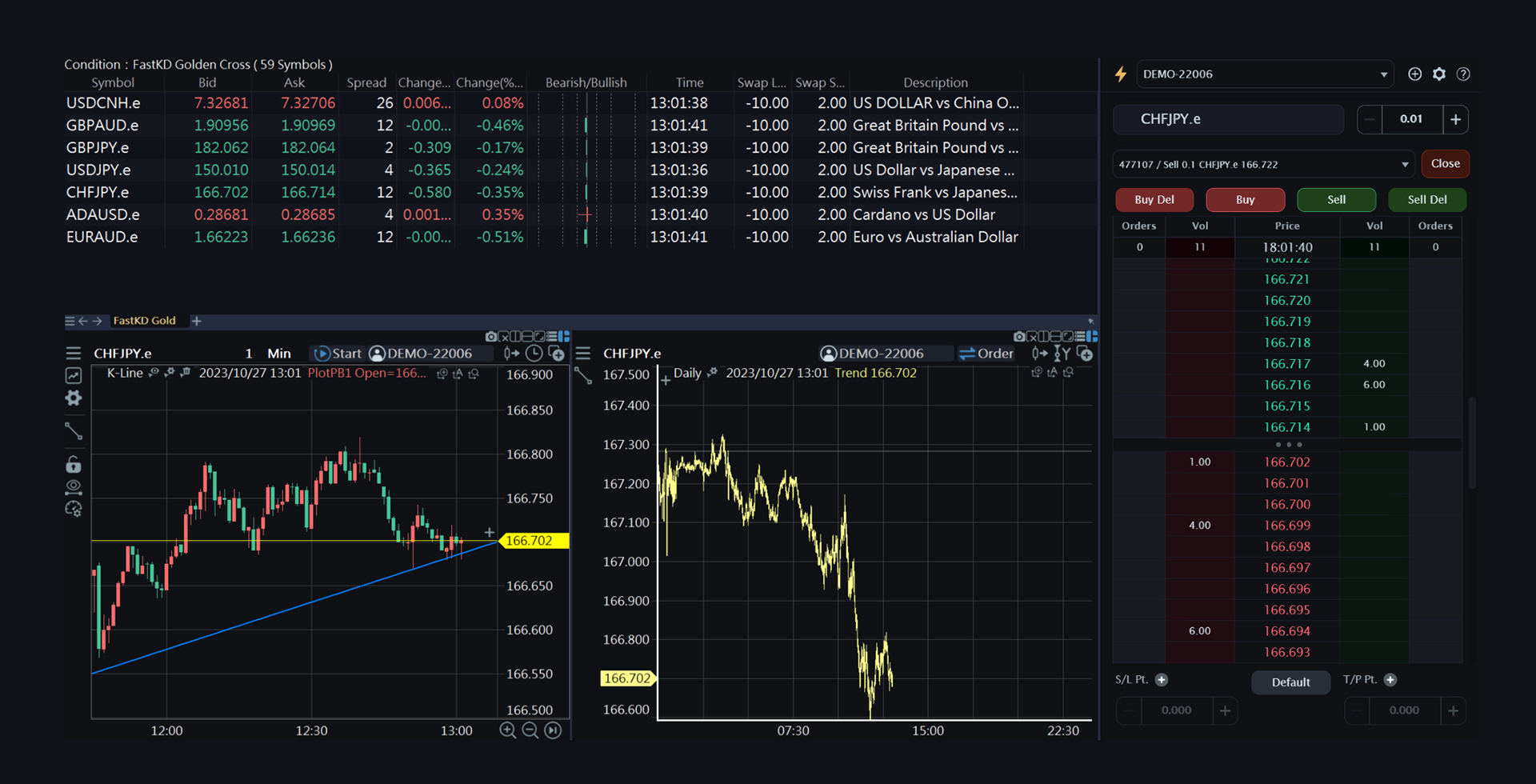This screenshot has height=784, width=1536.
Task: Click the add-chart overlay icon in right chart toolbar
Action: (x=1085, y=354)
